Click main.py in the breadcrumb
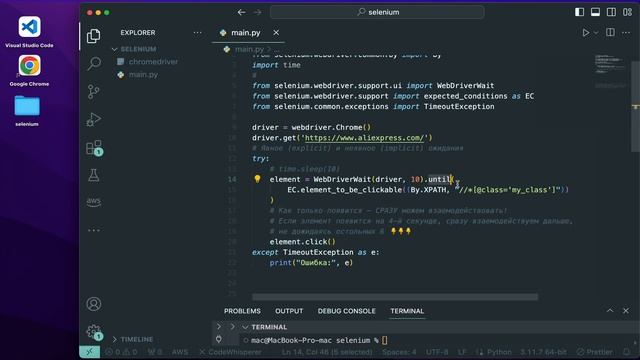The width and height of the screenshot is (640, 360). (x=249, y=49)
